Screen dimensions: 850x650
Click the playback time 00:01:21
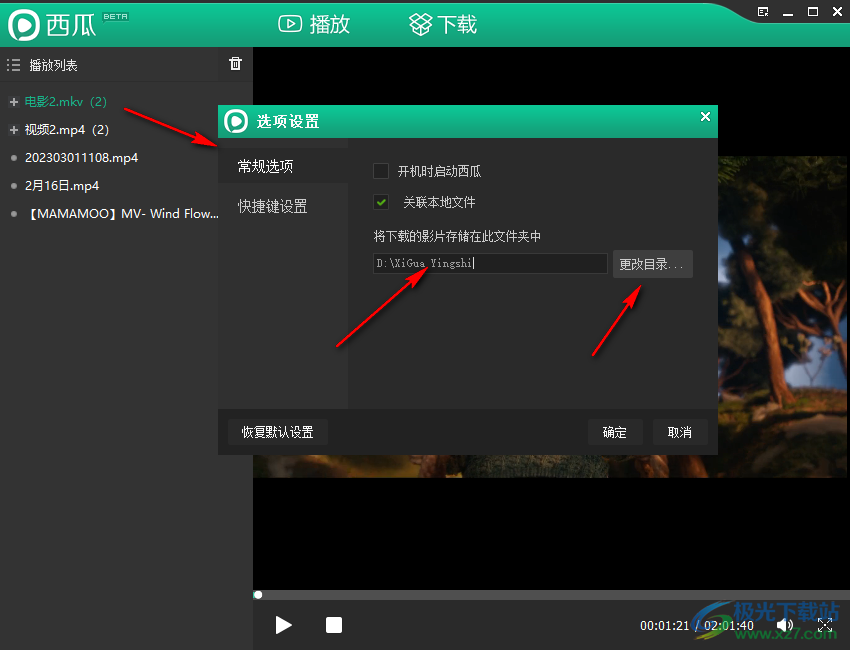[x=665, y=626]
